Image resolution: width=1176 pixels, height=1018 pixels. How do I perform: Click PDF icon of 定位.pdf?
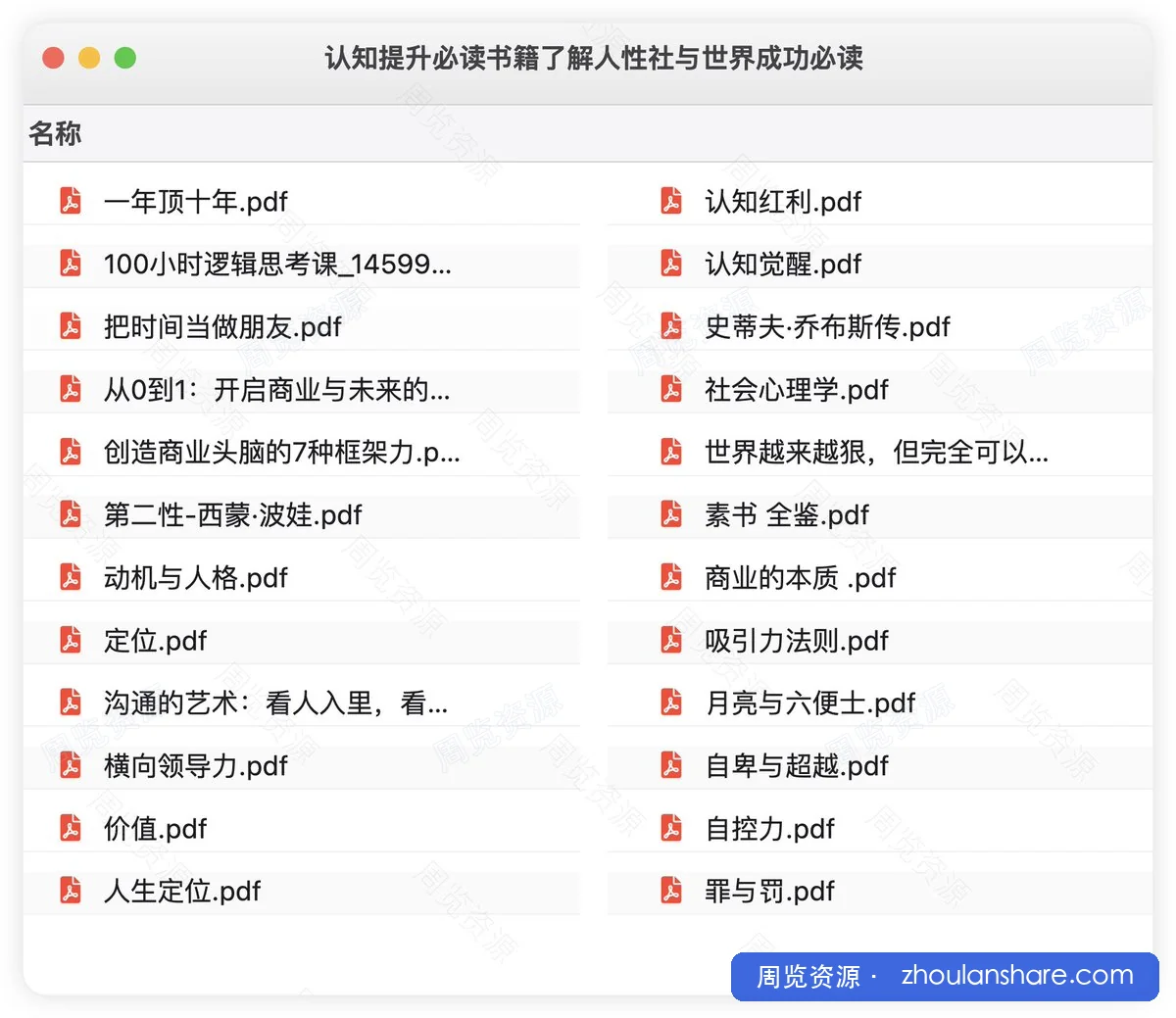71,640
